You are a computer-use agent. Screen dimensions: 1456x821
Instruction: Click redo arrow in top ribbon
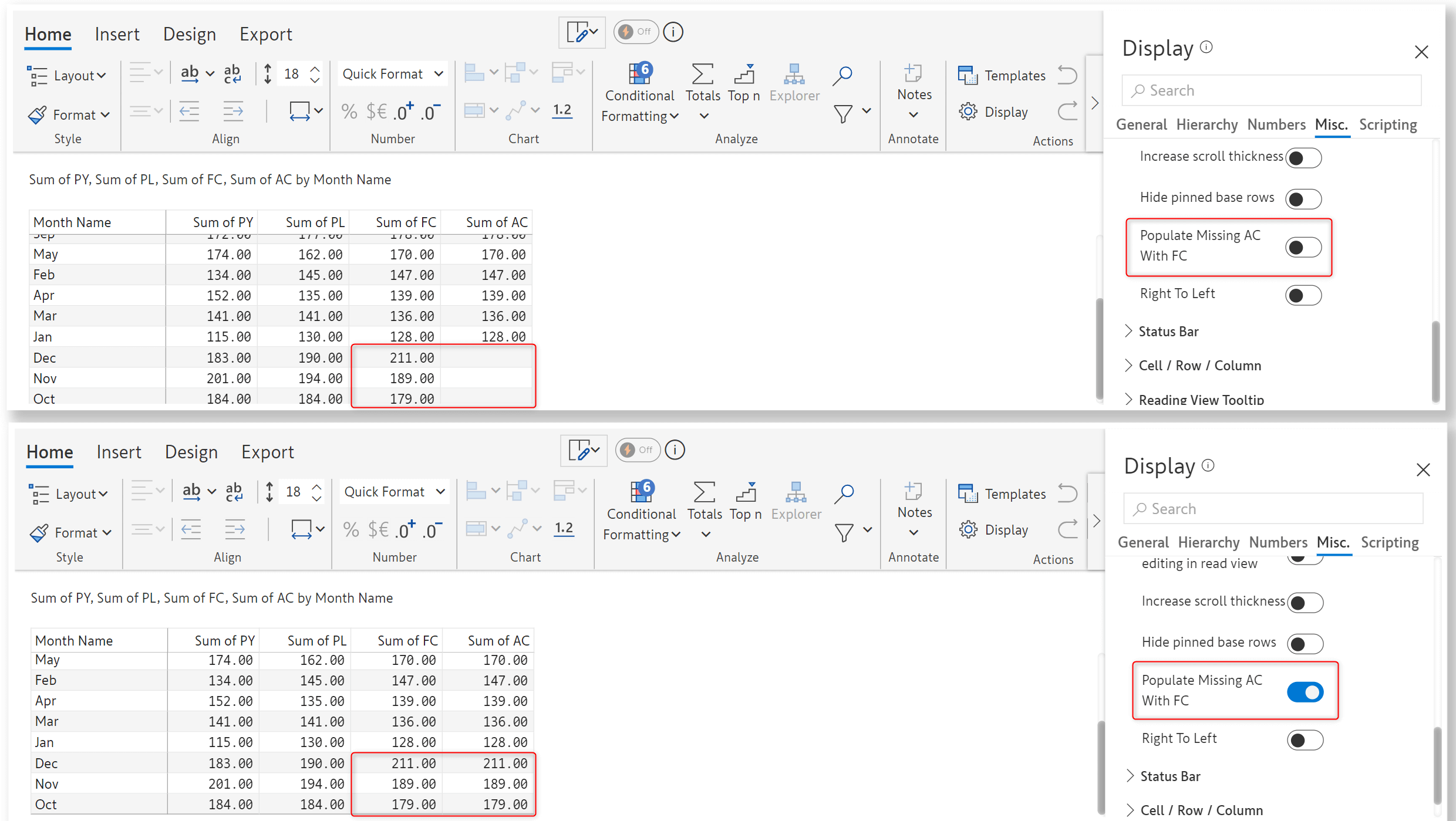(1067, 112)
